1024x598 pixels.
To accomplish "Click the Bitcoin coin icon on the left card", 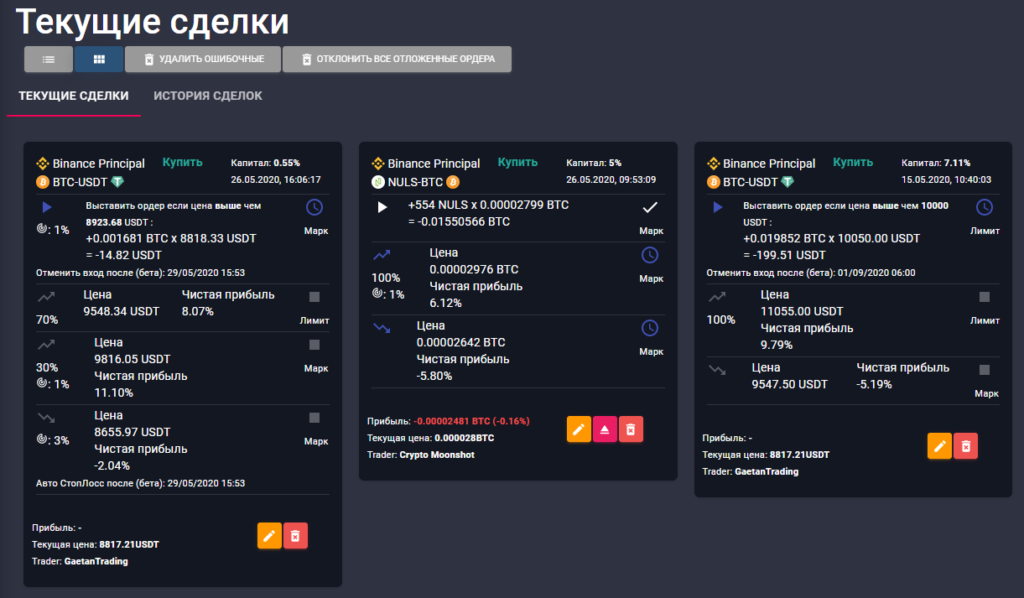I will (43, 182).
